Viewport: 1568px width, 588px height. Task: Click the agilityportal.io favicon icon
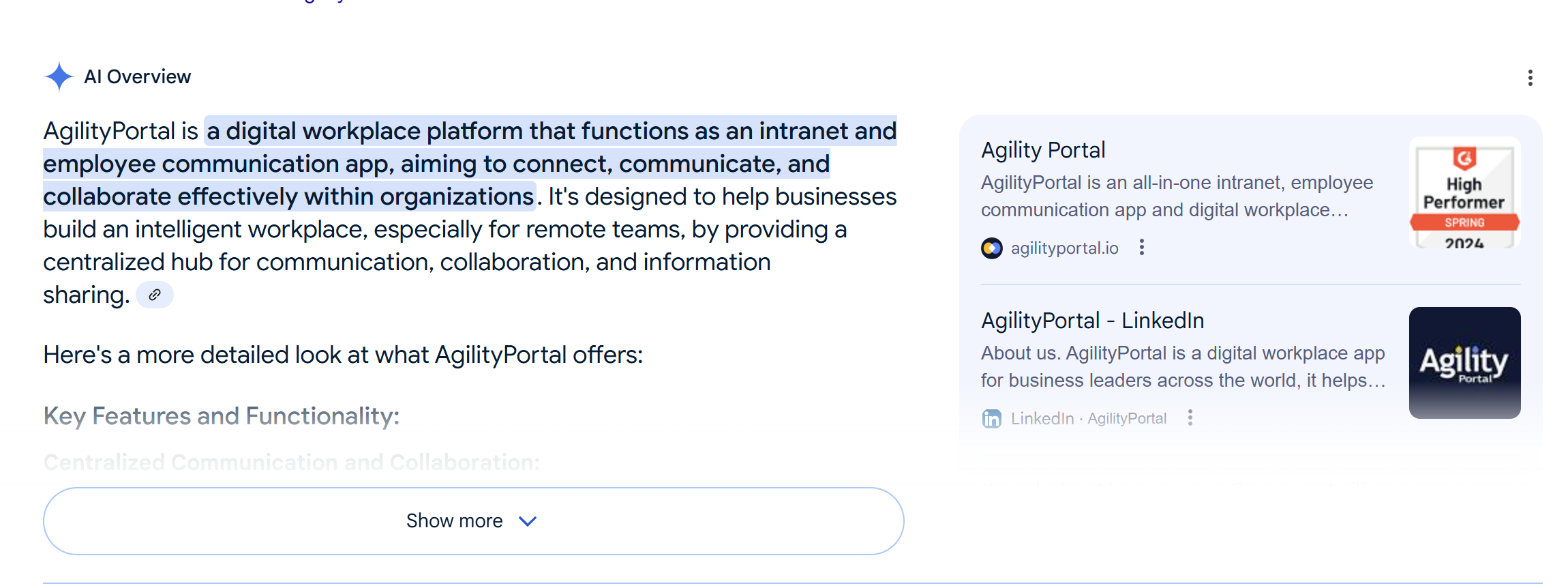click(991, 248)
